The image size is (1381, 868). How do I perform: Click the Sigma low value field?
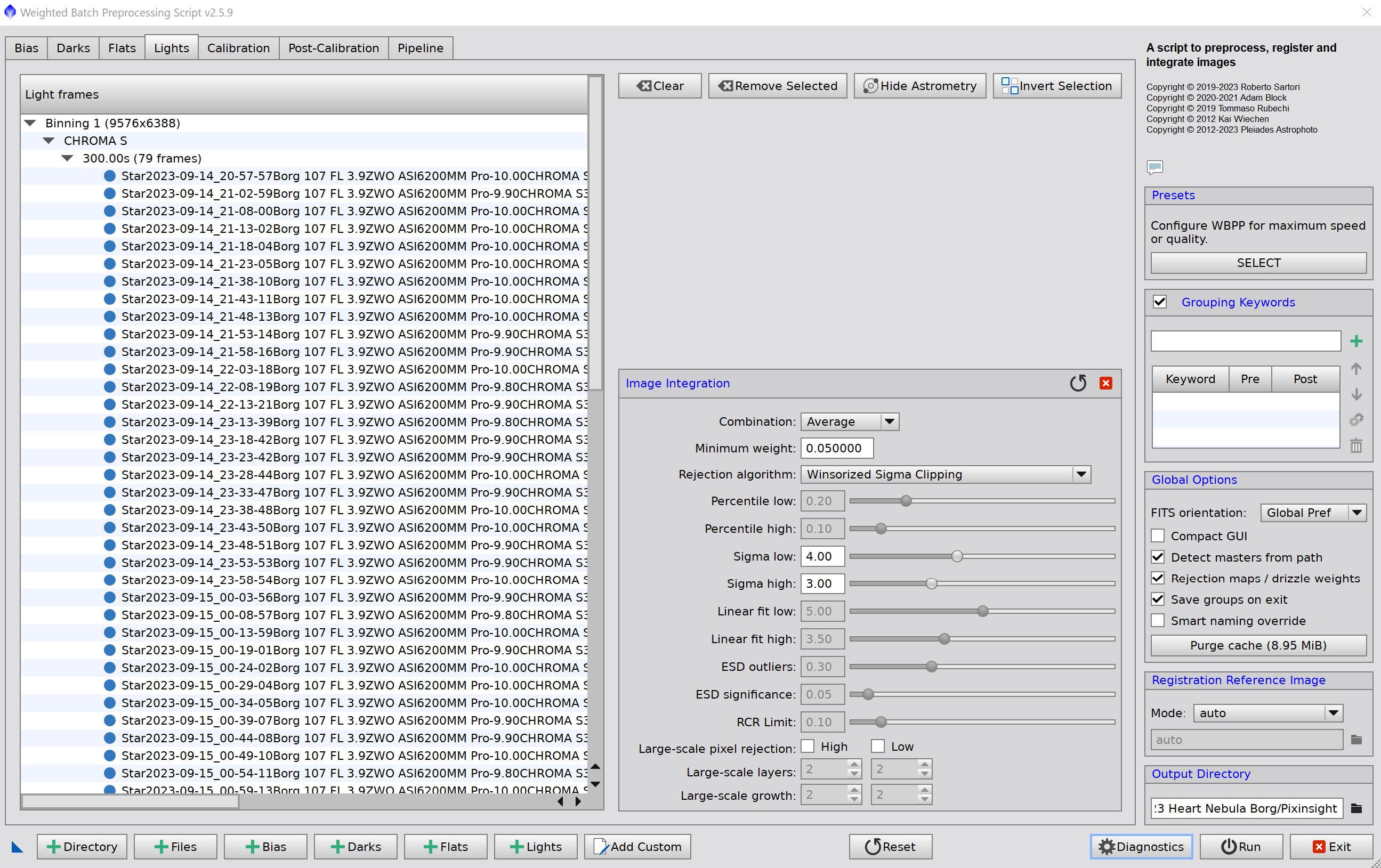click(822, 556)
